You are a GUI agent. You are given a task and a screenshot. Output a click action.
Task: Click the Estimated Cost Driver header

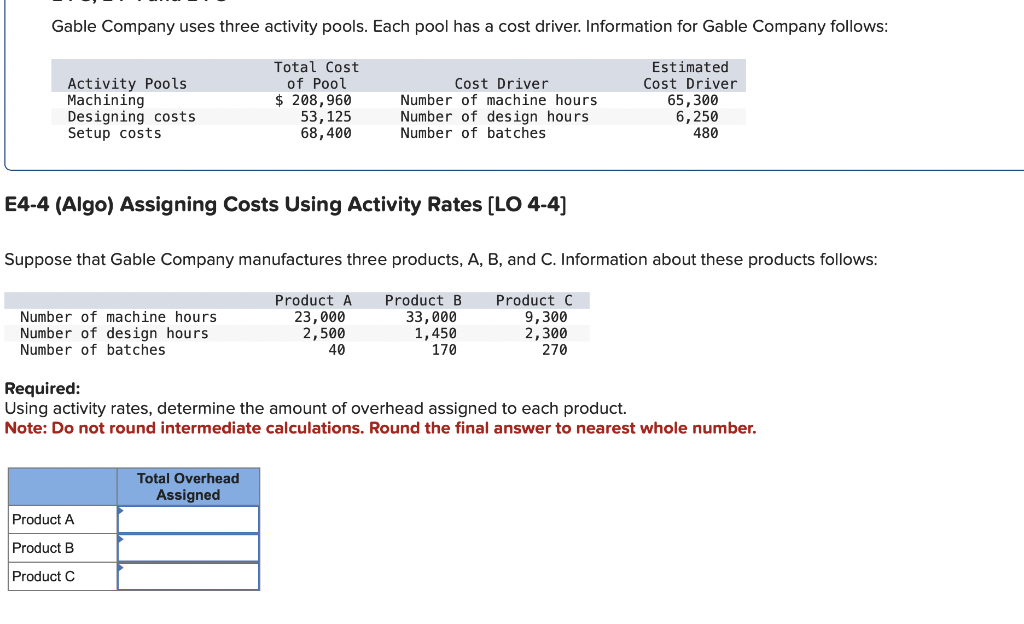pyautogui.click(x=690, y=75)
